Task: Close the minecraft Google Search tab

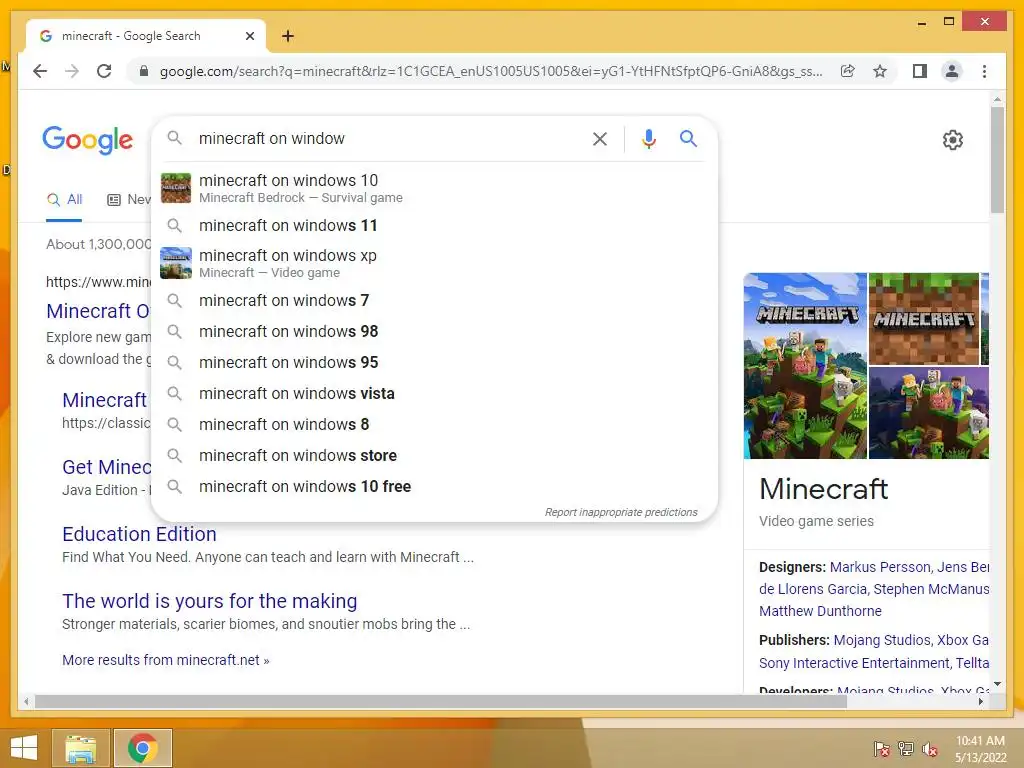Action: pos(249,36)
